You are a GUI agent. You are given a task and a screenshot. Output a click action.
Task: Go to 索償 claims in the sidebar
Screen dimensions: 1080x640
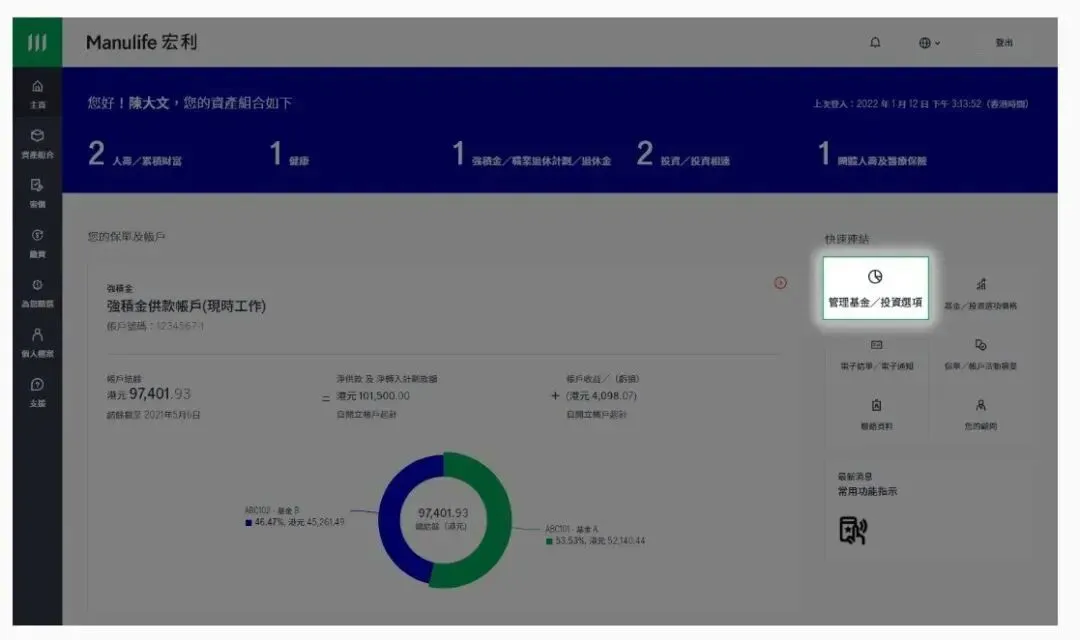coord(37,194)
